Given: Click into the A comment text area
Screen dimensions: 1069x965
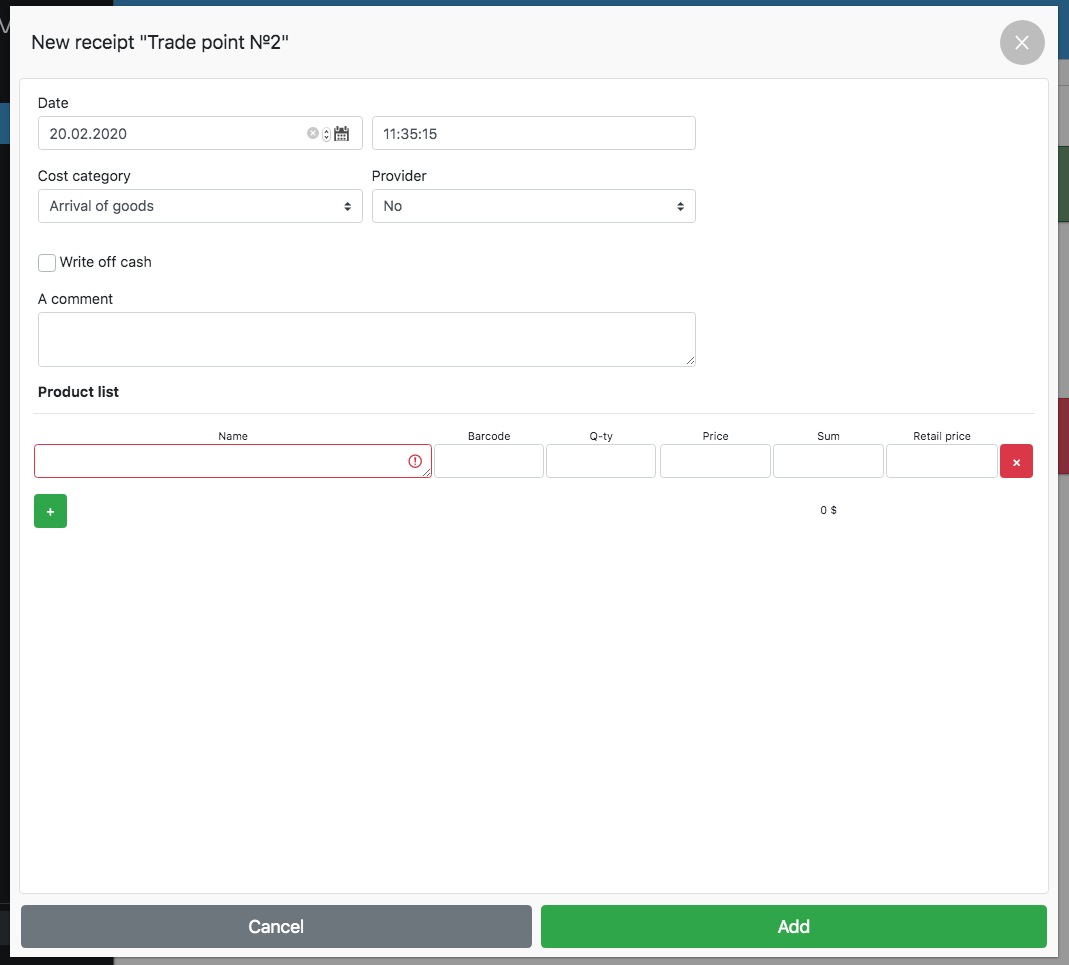Looking at the screenshot, I should (366, 339).
